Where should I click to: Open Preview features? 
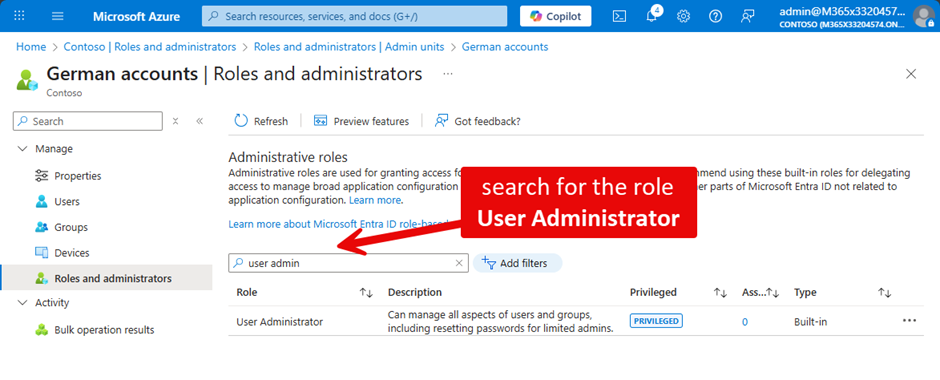(361, 121)
